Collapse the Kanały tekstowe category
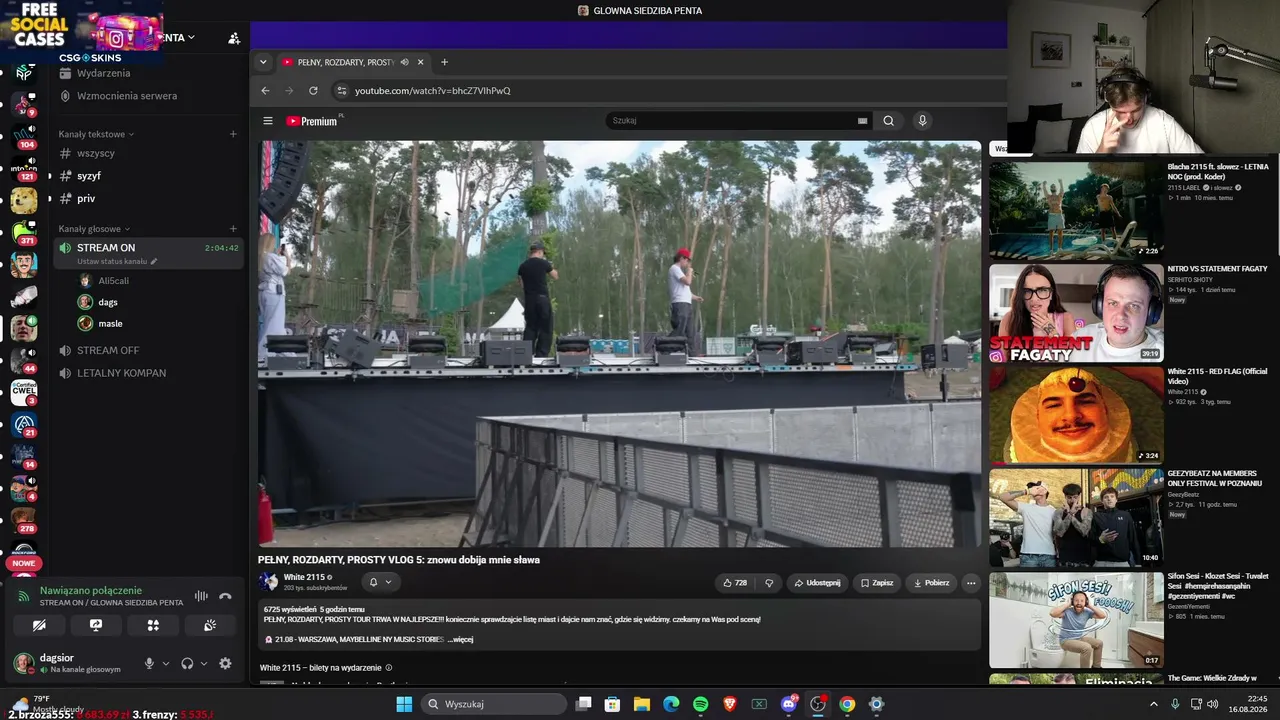 (96, 134)
